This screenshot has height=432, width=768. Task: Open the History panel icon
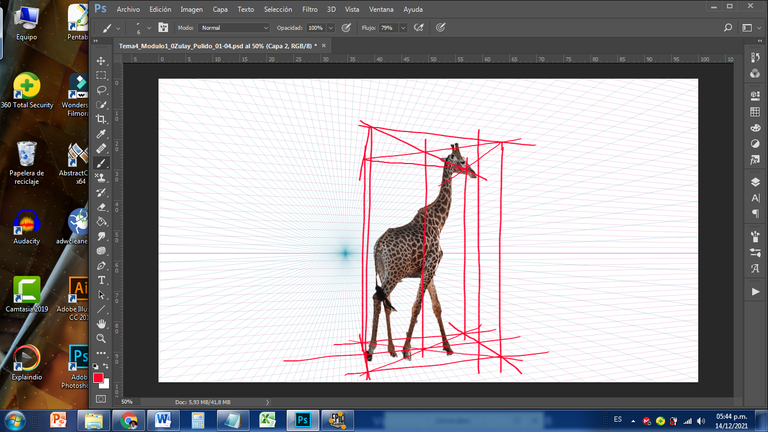click(755, 57)
